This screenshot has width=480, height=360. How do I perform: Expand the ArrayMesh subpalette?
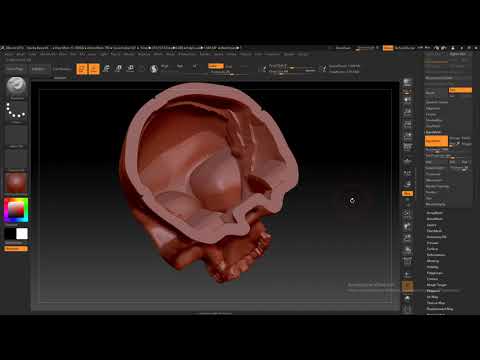click(x=435, y=213)
